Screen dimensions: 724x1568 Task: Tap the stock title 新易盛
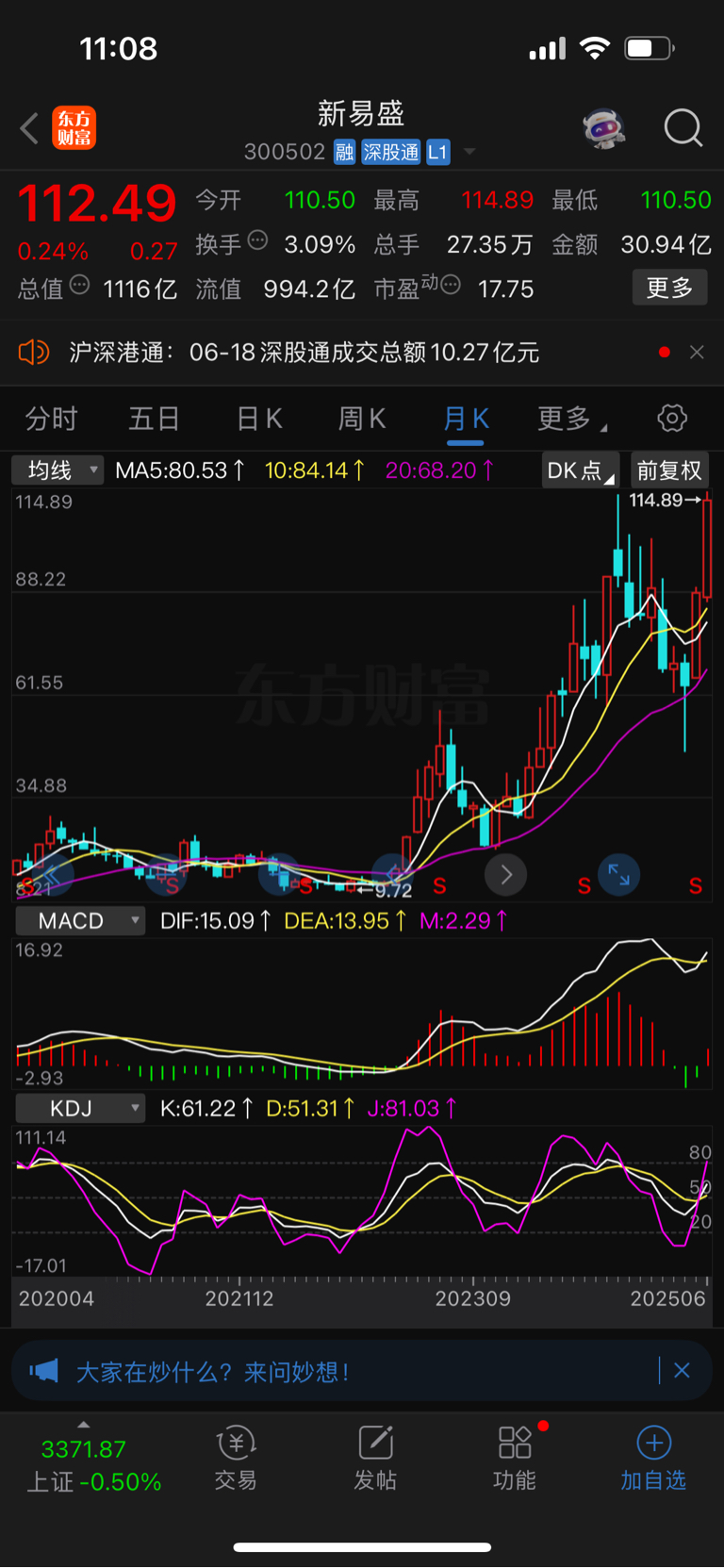(x=361, y=114)
